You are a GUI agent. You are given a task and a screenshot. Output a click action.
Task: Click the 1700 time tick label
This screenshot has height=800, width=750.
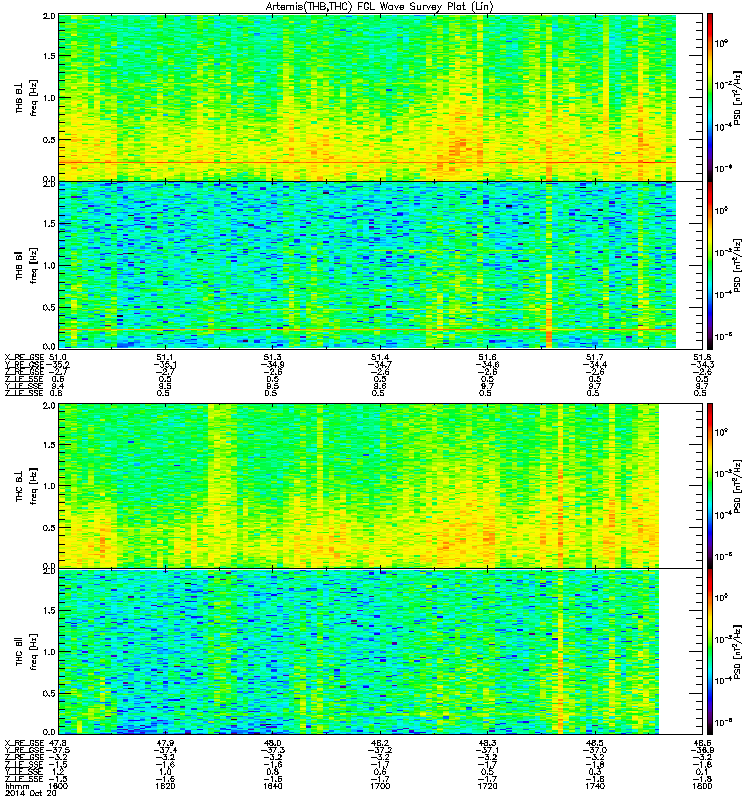[380, 786]
